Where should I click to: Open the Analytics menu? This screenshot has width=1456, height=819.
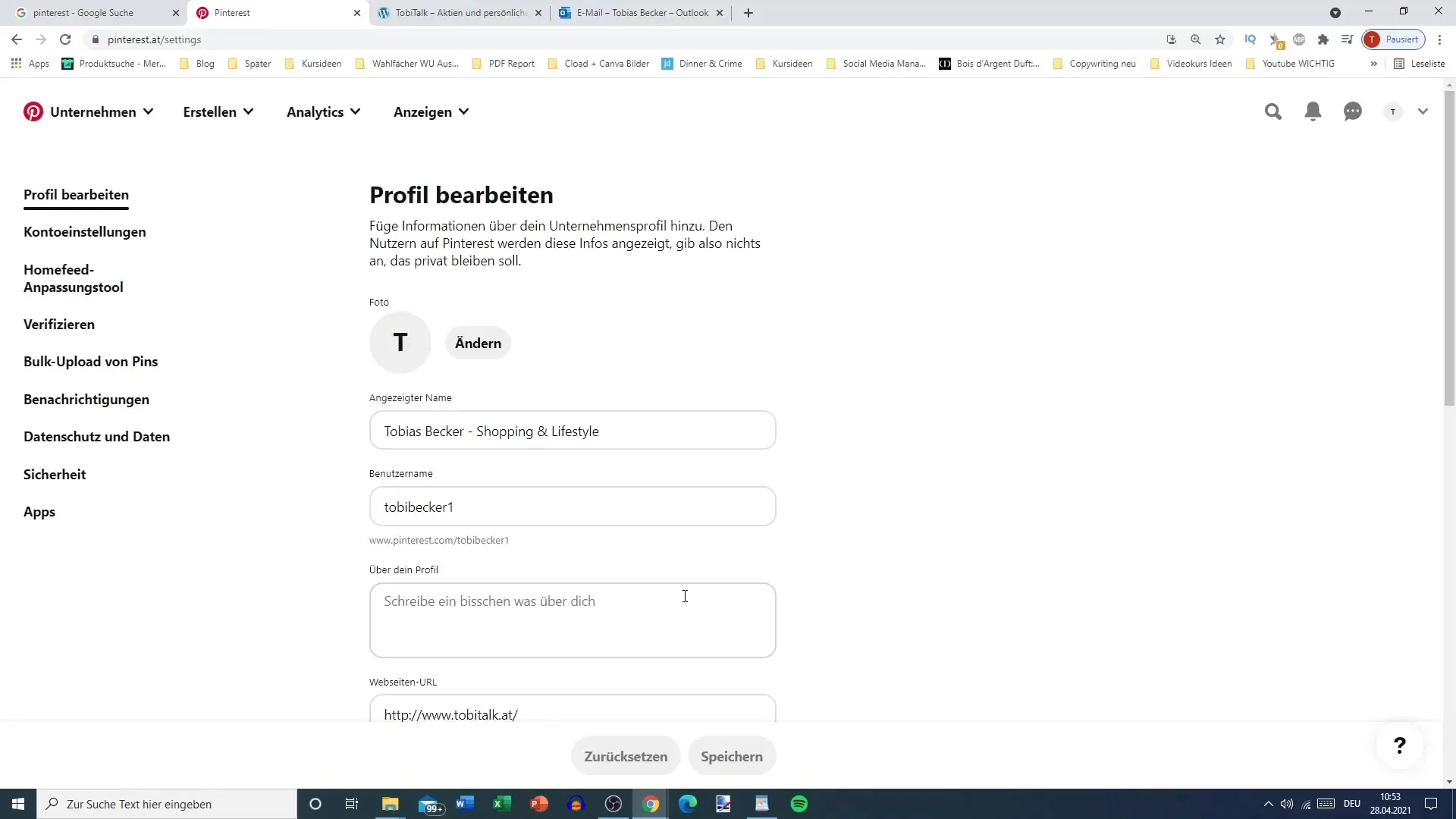tap(324, 111)
